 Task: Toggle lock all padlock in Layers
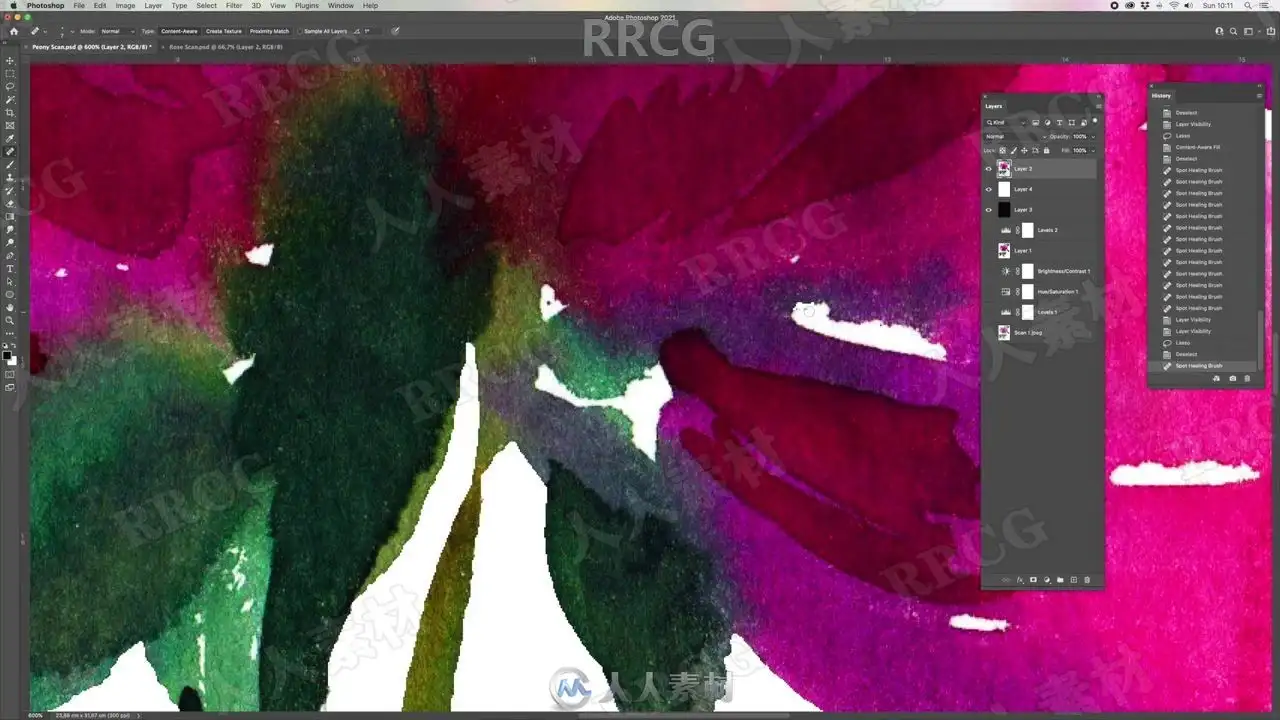pos(1046,150)
